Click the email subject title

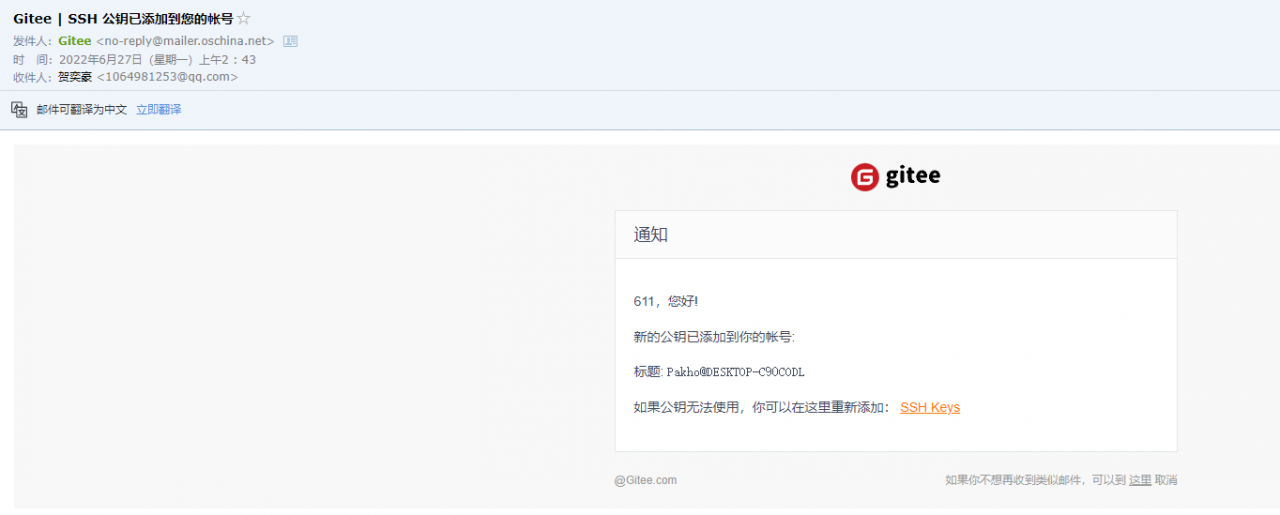click(x=123, y=19)
